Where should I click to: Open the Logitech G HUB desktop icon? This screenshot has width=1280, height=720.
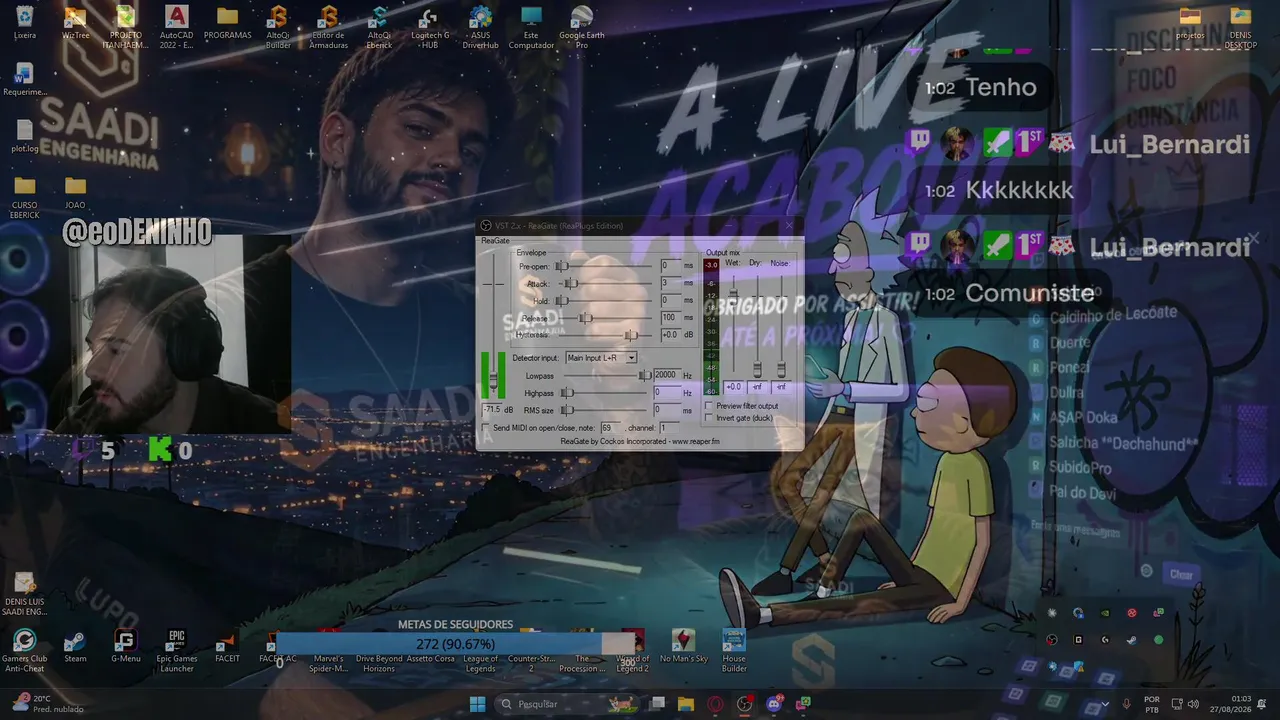[x=430, y=26]
